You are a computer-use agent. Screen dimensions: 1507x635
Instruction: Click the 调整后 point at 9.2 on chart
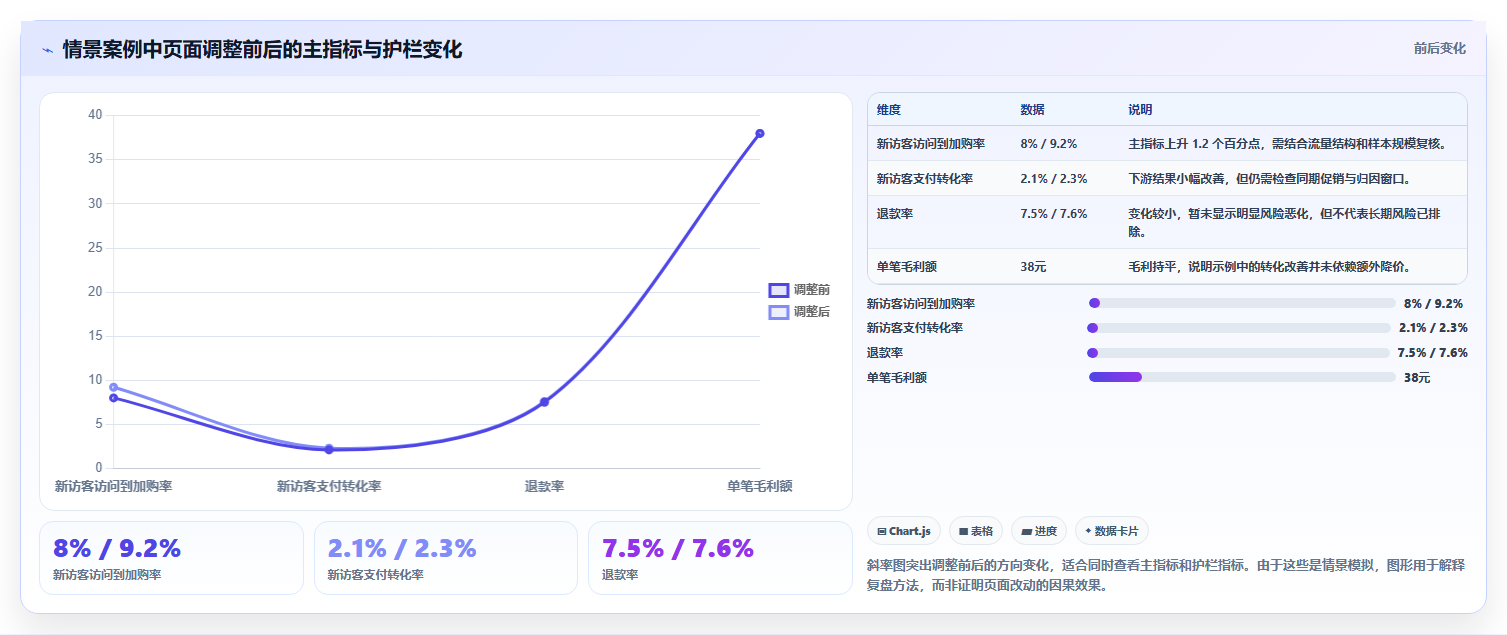click(x=113, y=387)
